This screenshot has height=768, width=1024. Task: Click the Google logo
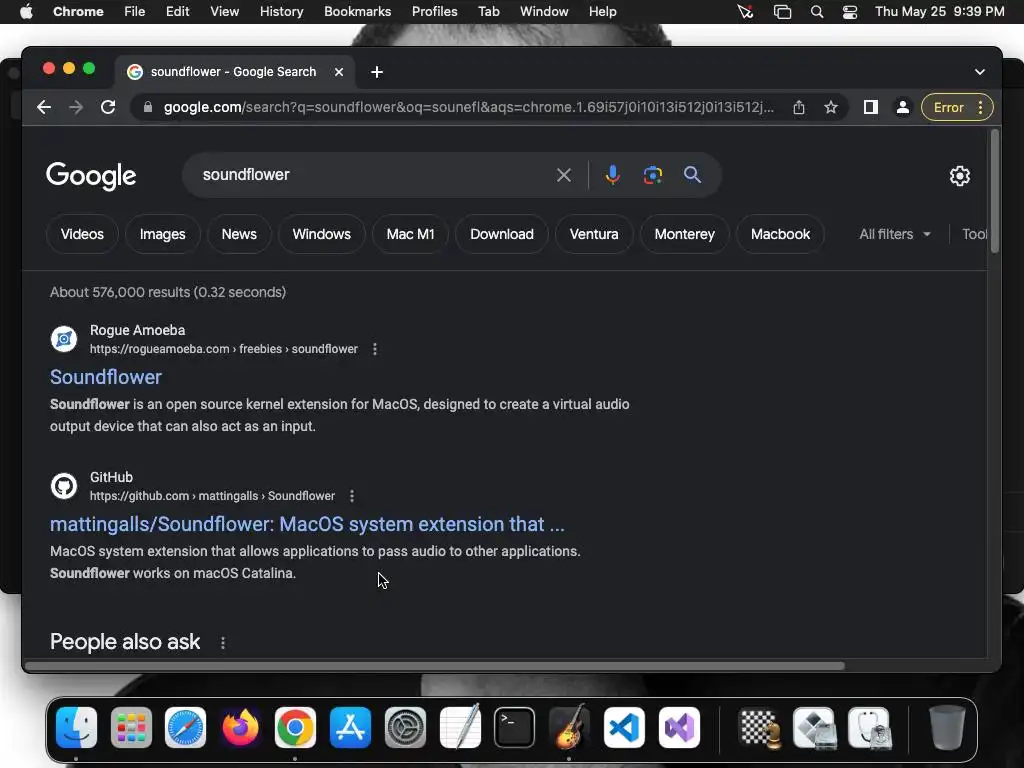pos(91,175)
